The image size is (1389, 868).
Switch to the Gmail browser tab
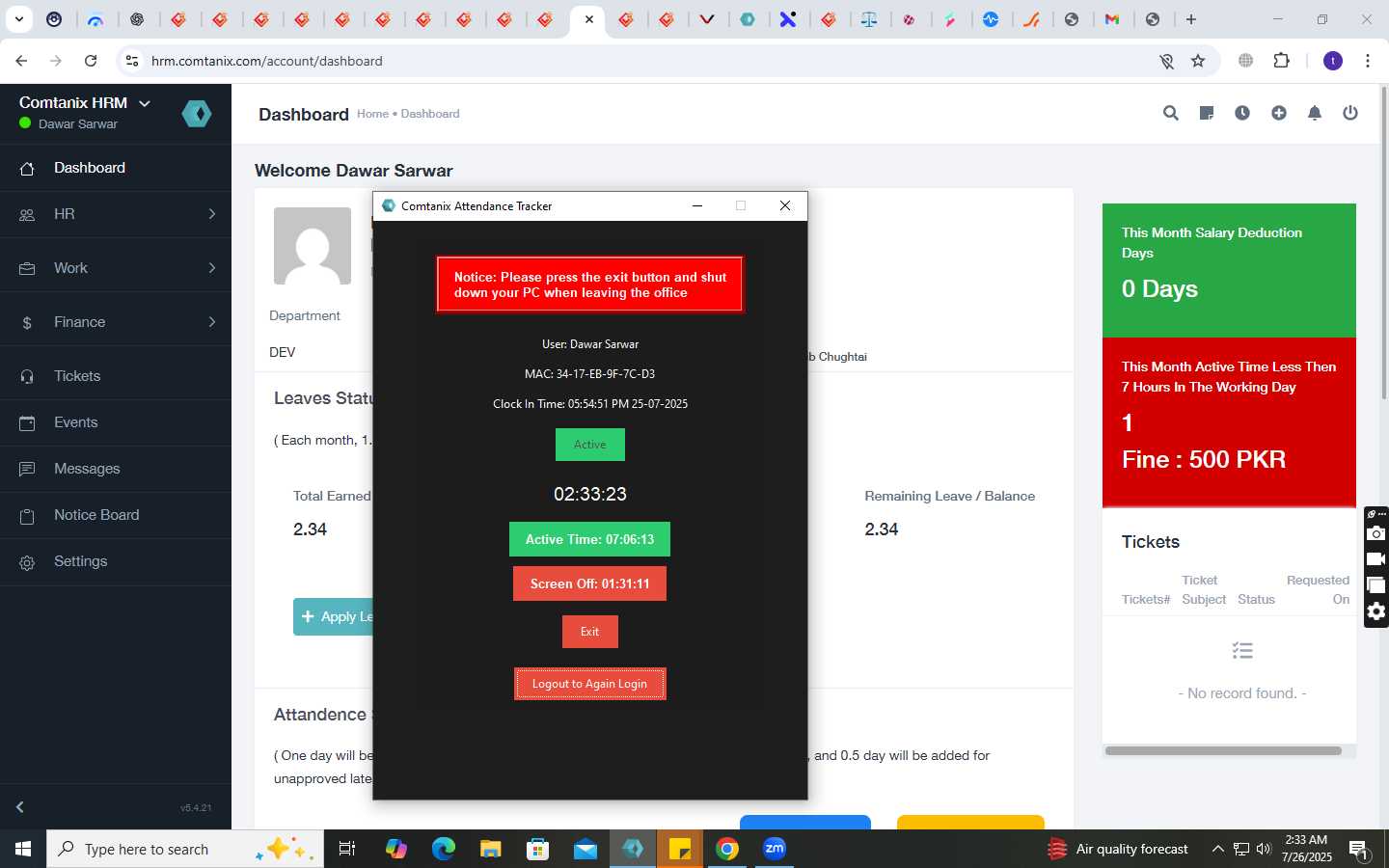coord(1112,19)
